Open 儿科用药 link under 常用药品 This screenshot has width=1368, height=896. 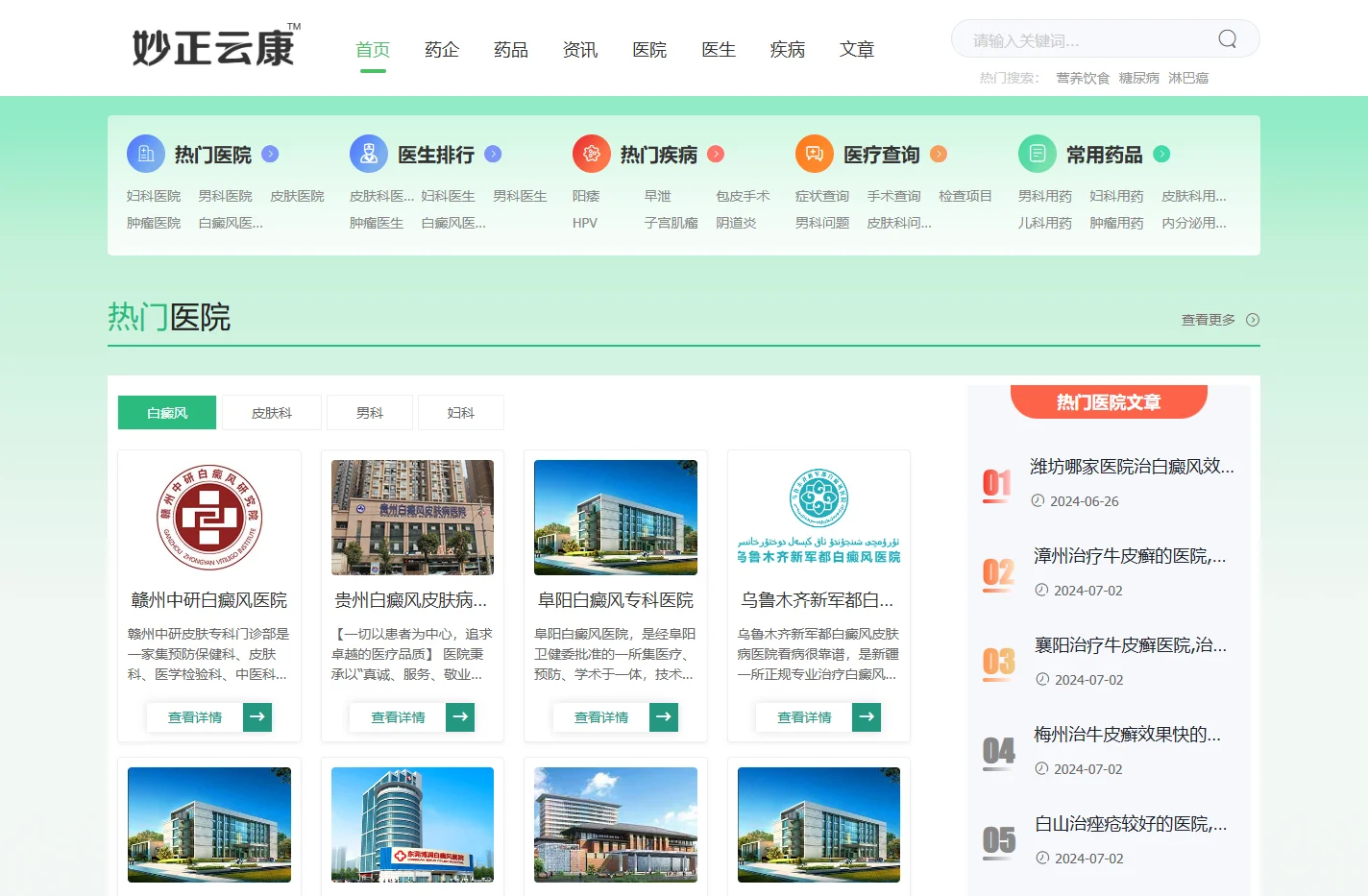(1045, 223)
